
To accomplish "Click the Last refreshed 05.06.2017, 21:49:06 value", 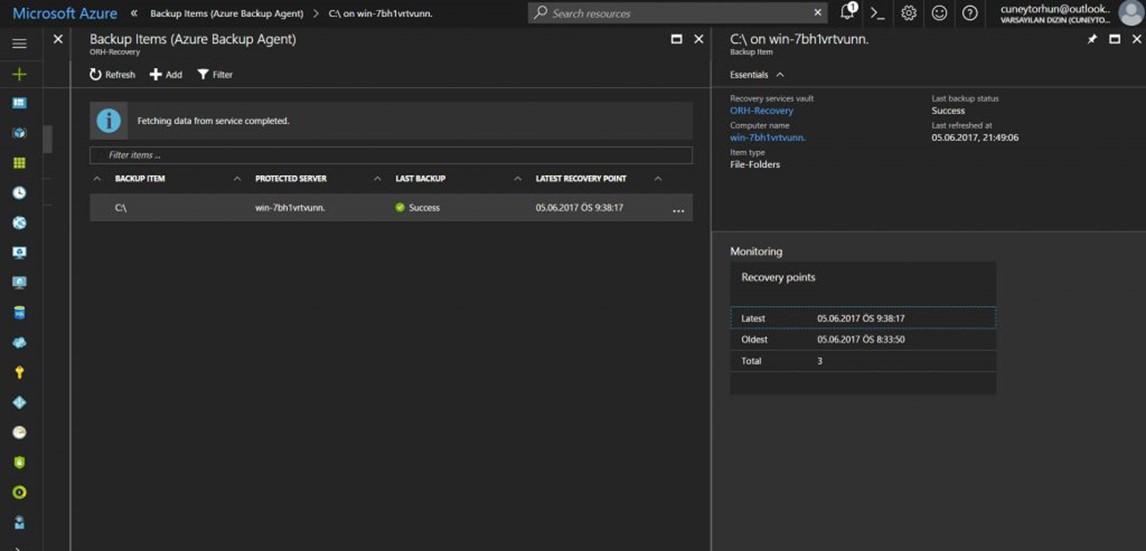I will 975,137.
